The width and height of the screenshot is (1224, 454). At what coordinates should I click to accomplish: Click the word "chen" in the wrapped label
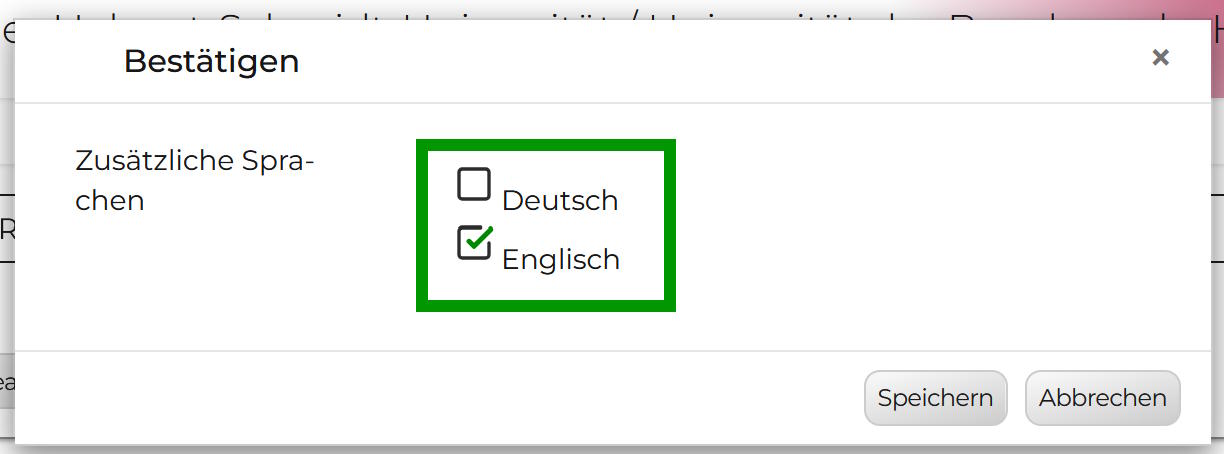tap(110, 201)
